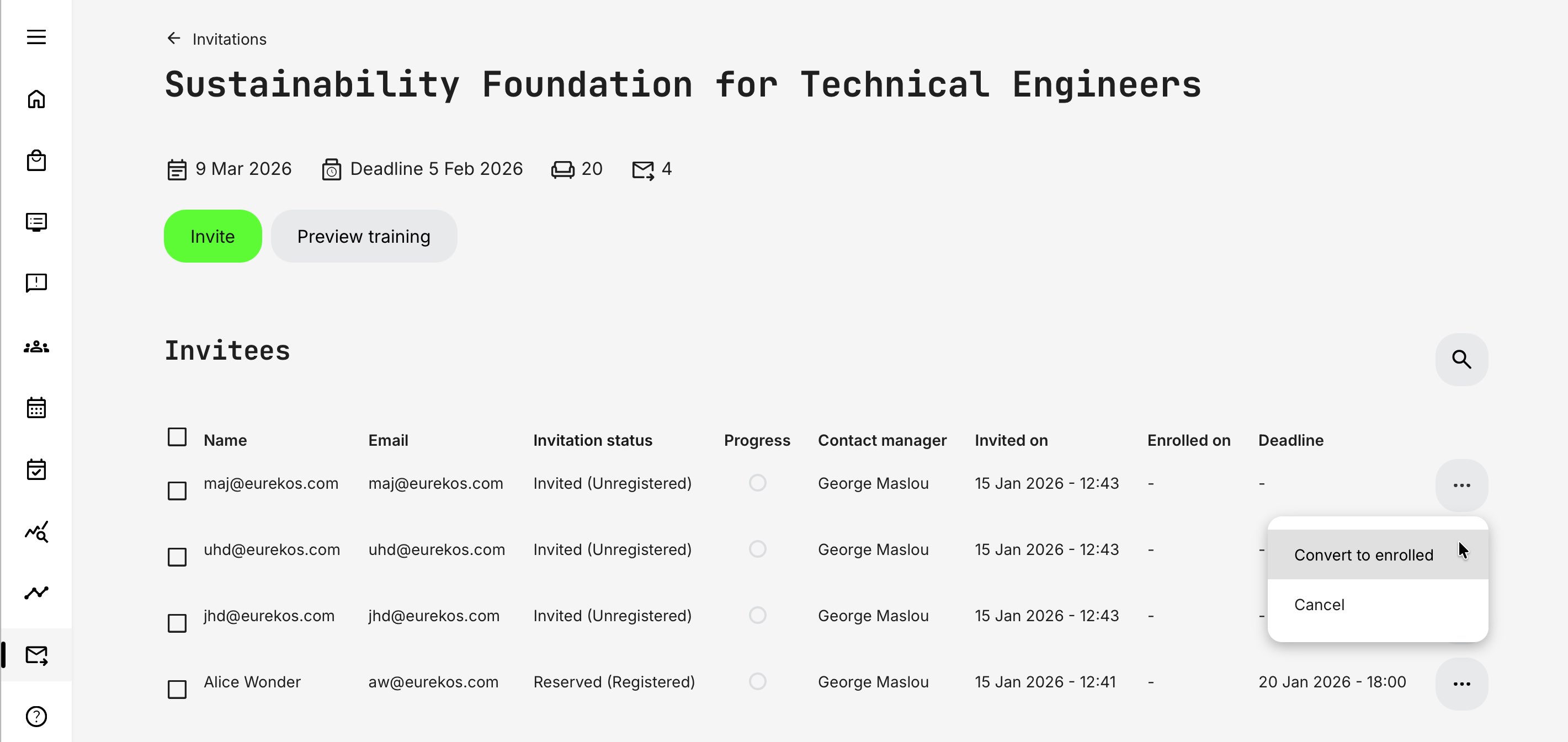1568x742 pixels.
Task: Click the Preview training button
Action: 363,237
